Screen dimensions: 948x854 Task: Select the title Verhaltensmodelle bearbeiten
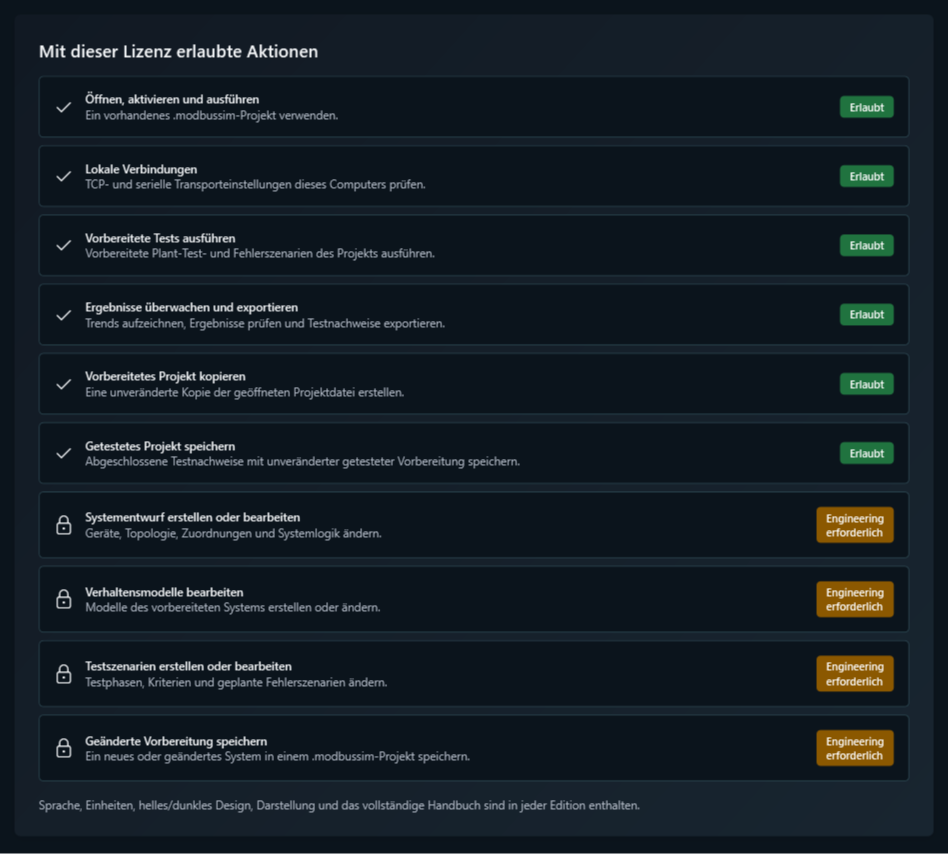(x=164, y=592)
